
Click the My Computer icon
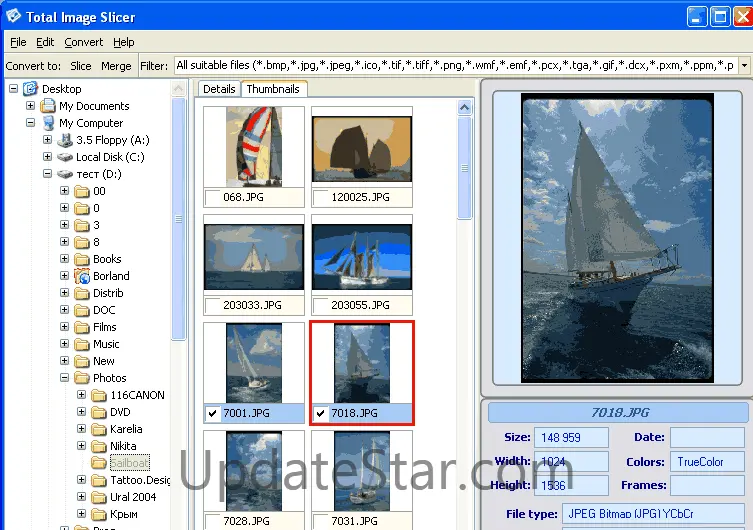(47, 123)
